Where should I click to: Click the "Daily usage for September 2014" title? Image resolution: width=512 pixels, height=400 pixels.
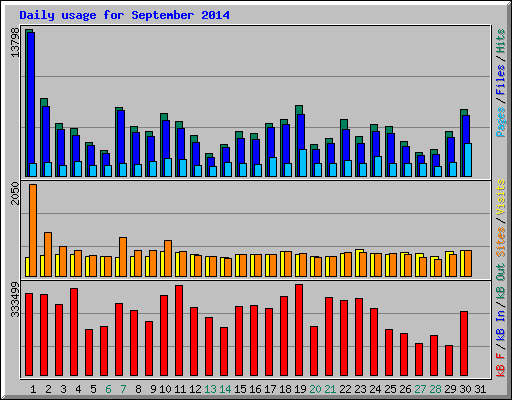pyautogui.click(x=124, y=15)
